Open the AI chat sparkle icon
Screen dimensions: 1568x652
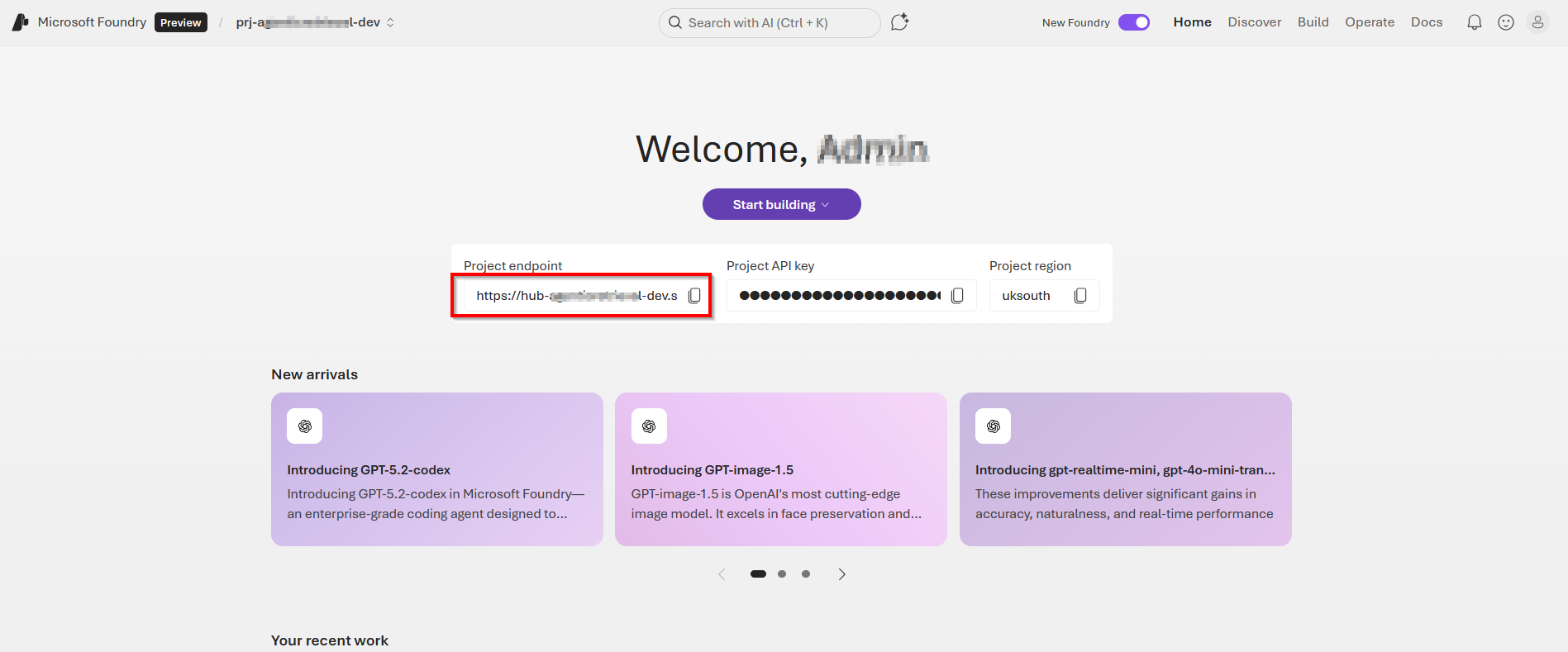coord(899,22)
